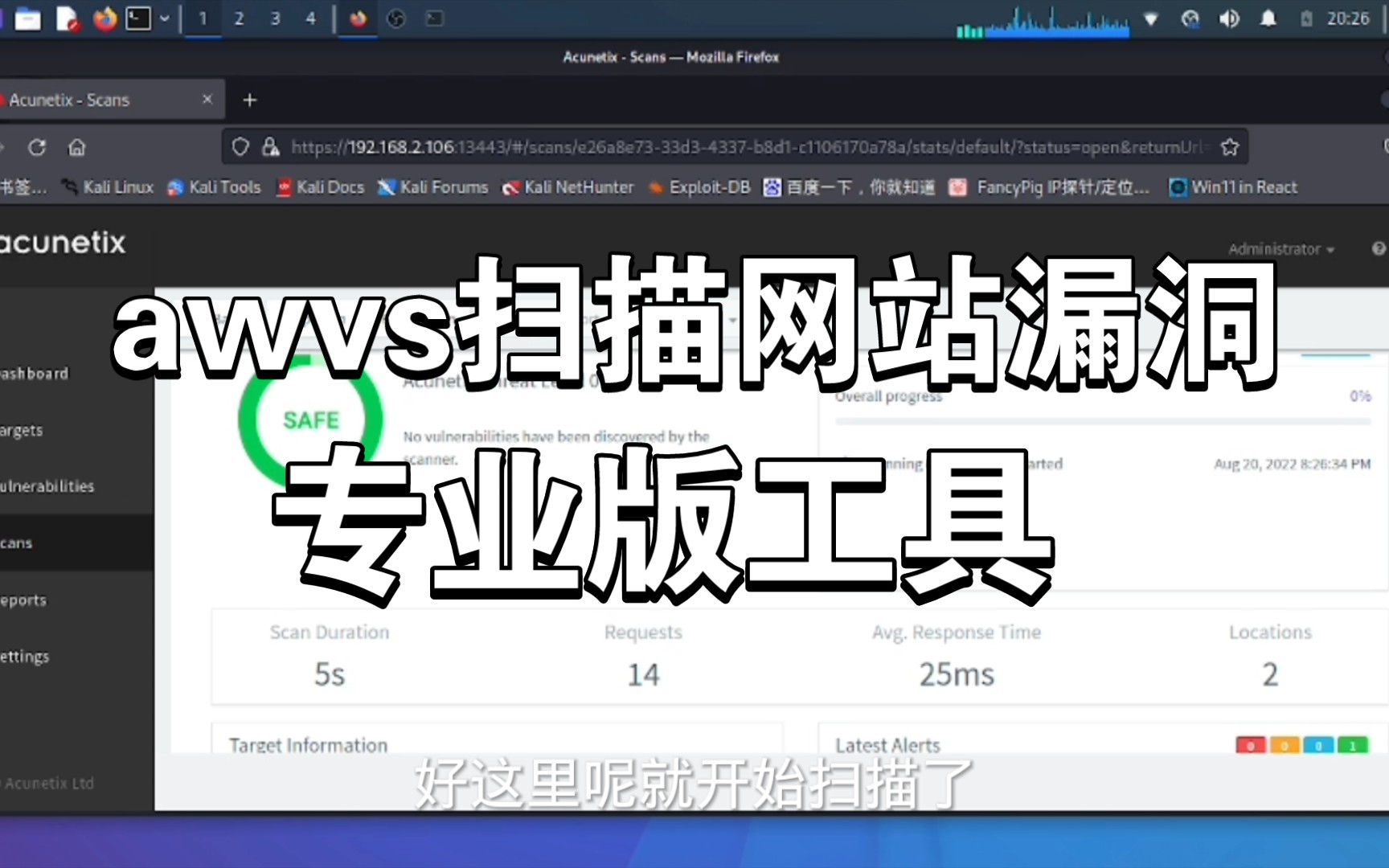This screenshot has width=1389, height=868.
Task: Switch to workspace 3 in the taskbar
Action: click(x=274, y=18)
